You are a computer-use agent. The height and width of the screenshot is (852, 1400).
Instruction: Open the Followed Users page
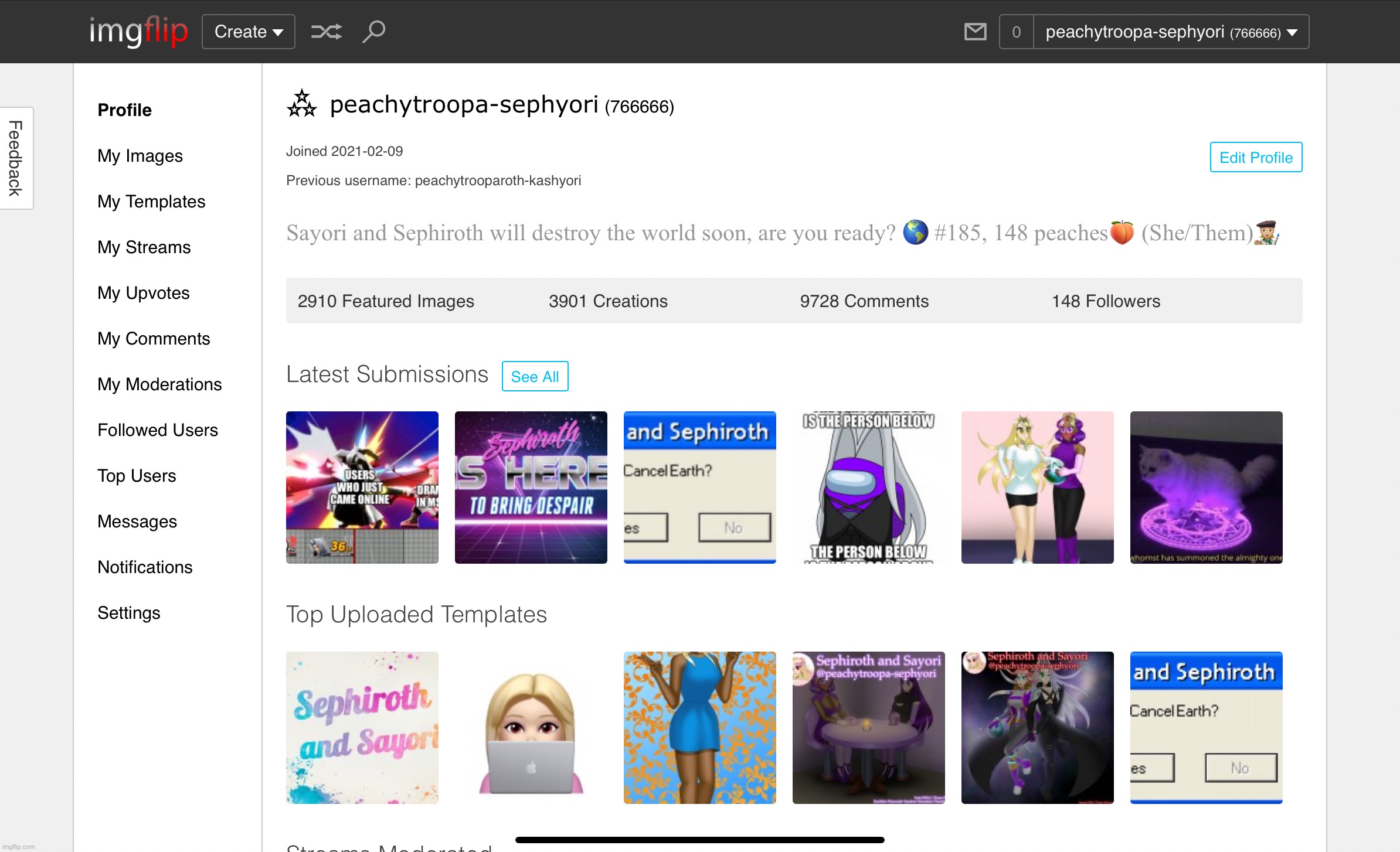tap(158, 430)
